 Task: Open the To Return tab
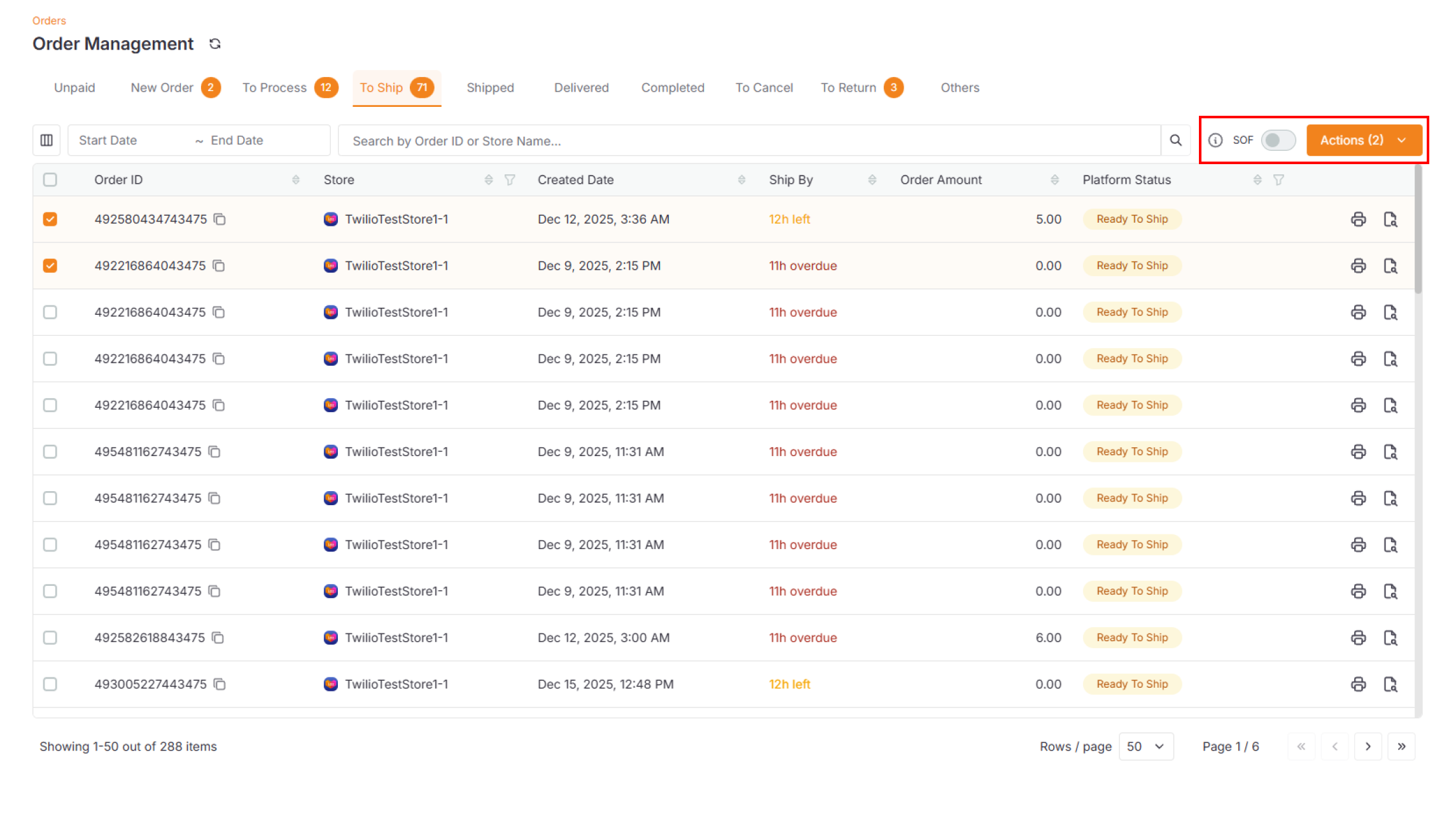coord(848,88)
